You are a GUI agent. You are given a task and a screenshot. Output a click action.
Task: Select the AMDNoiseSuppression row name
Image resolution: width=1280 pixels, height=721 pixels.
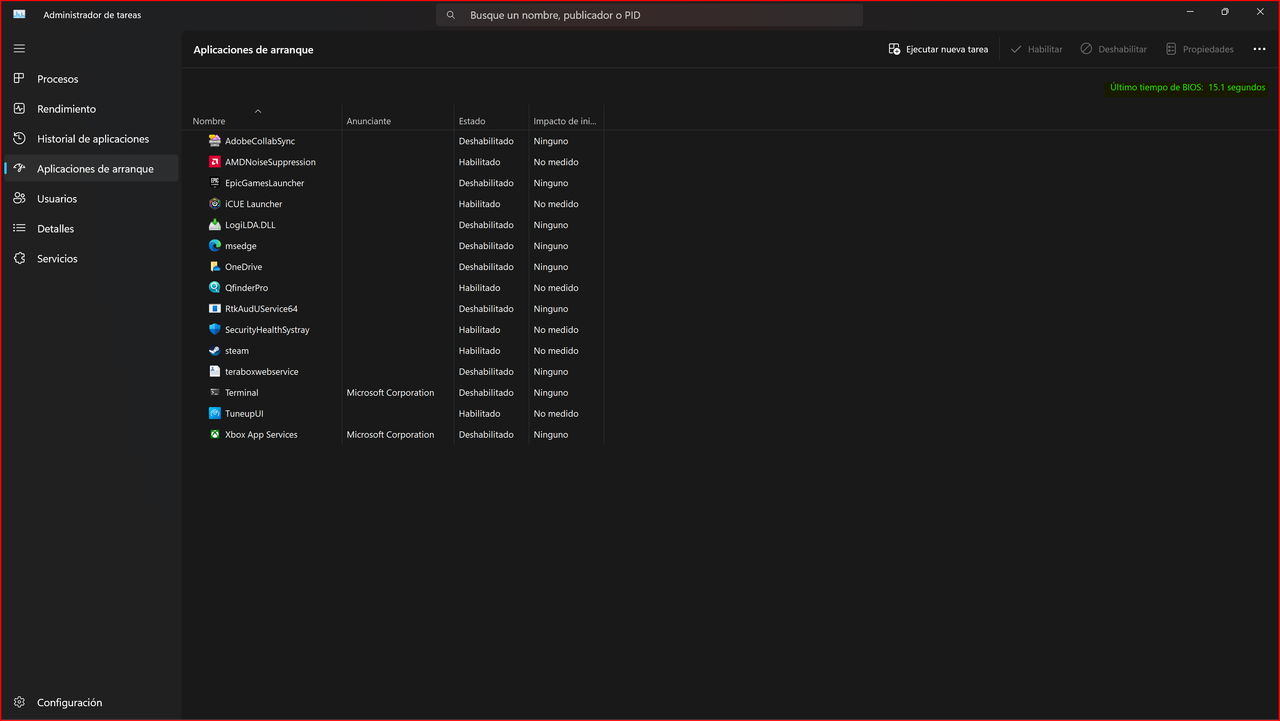270,162
